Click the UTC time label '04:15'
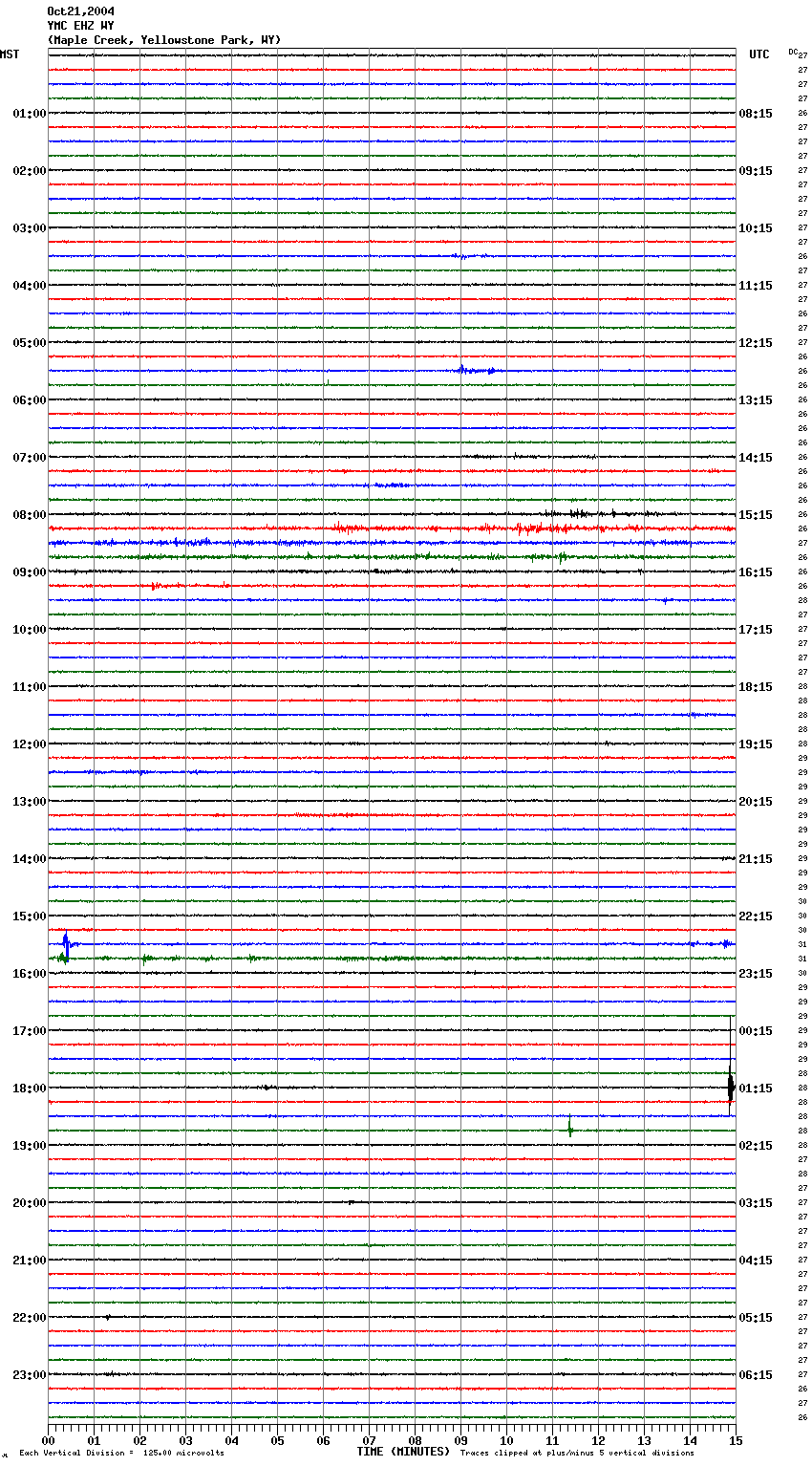The width and height of the screenshot is (812, 1466). click(x=756, y=1261)
